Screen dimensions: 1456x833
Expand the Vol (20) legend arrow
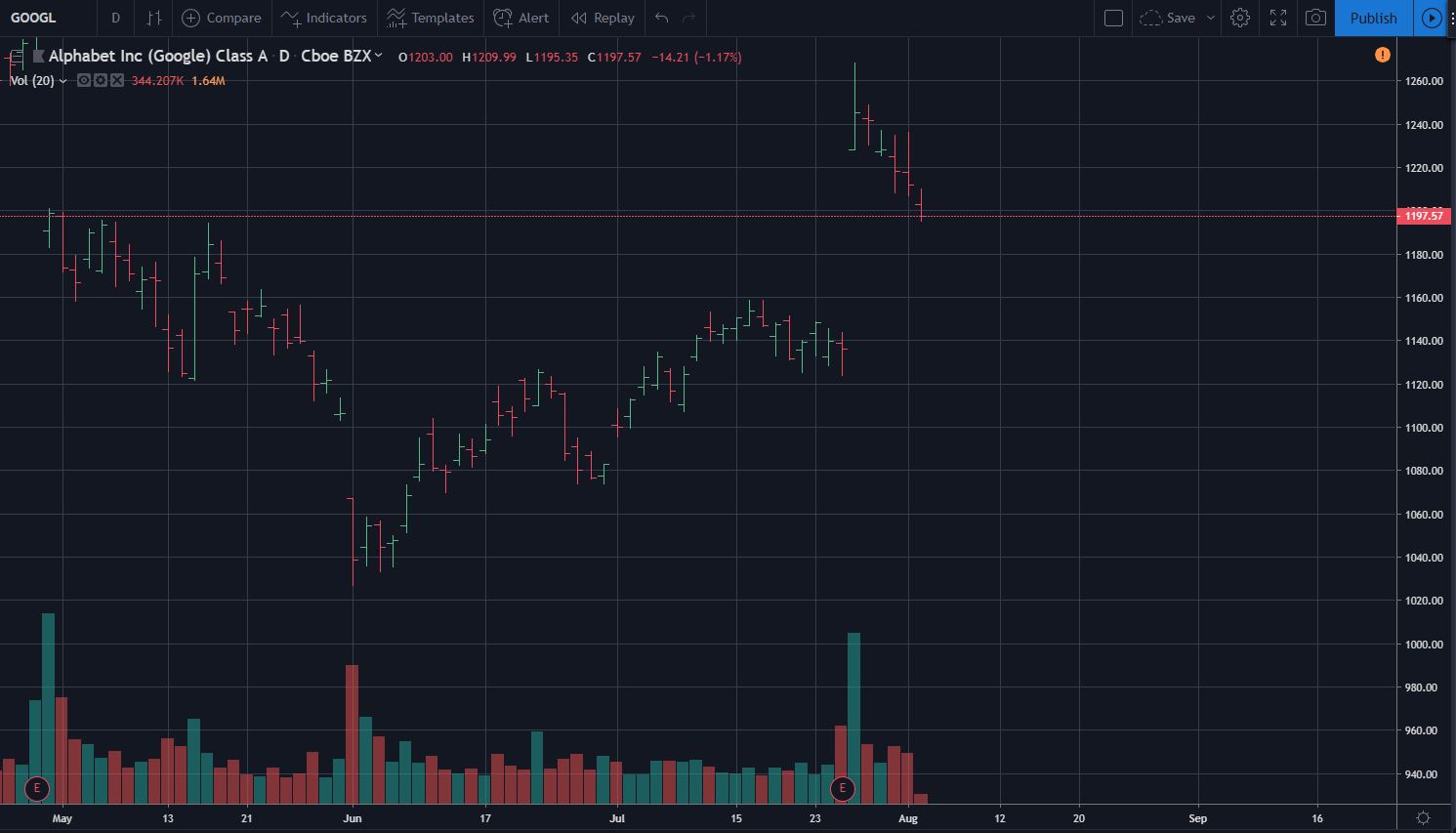(62, 81)
